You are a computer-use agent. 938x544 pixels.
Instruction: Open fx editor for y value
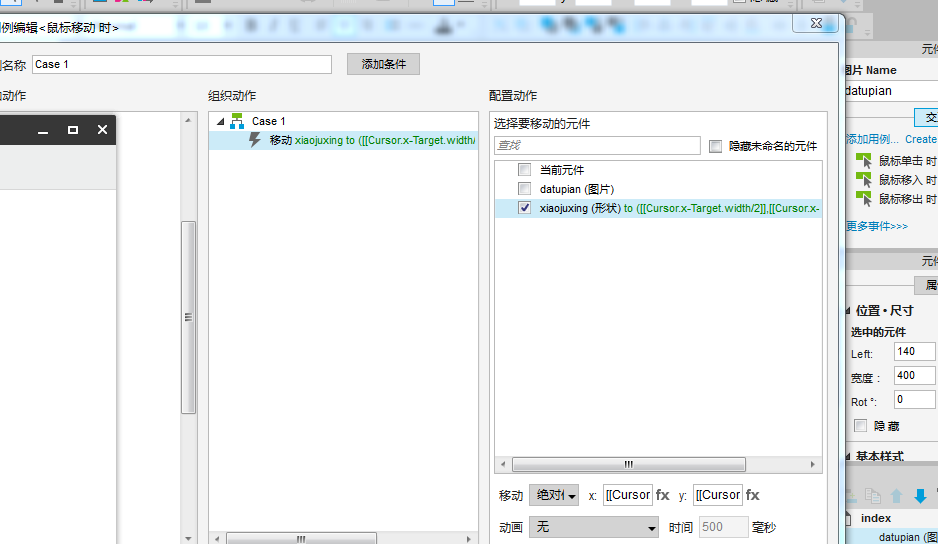(x=753, y=495)
